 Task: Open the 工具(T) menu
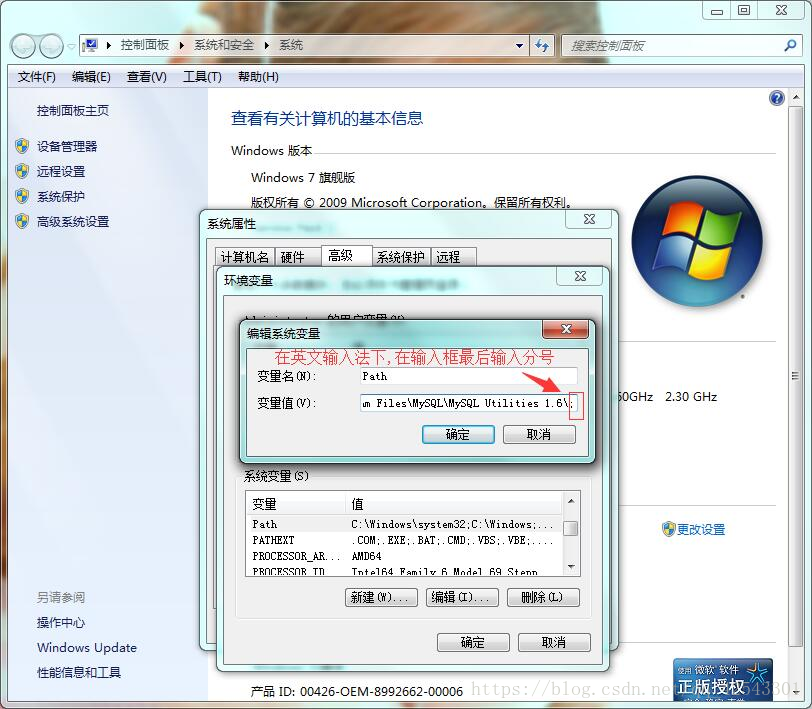[202, 77]
